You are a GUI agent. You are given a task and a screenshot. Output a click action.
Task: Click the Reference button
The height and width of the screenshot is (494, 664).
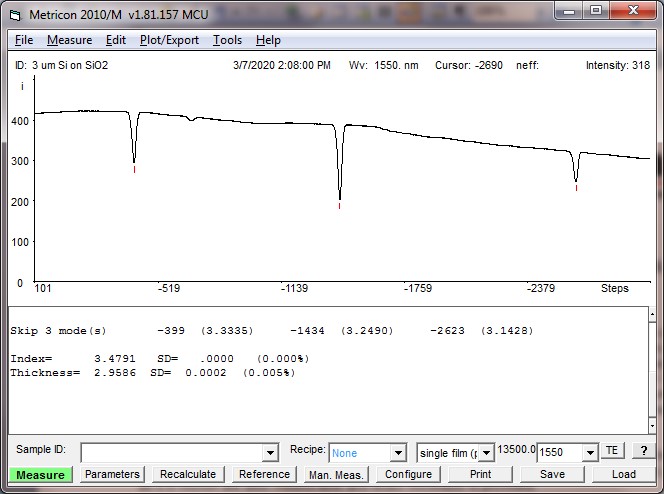pyautogui.click(x=264, y=474)
